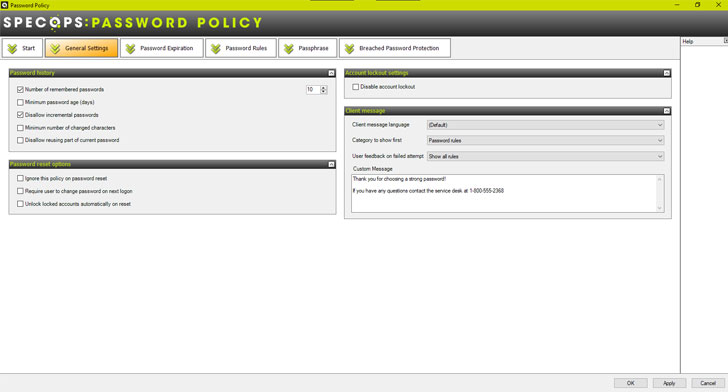
Task: Click the Apply button
Action: tap(669, 383)
